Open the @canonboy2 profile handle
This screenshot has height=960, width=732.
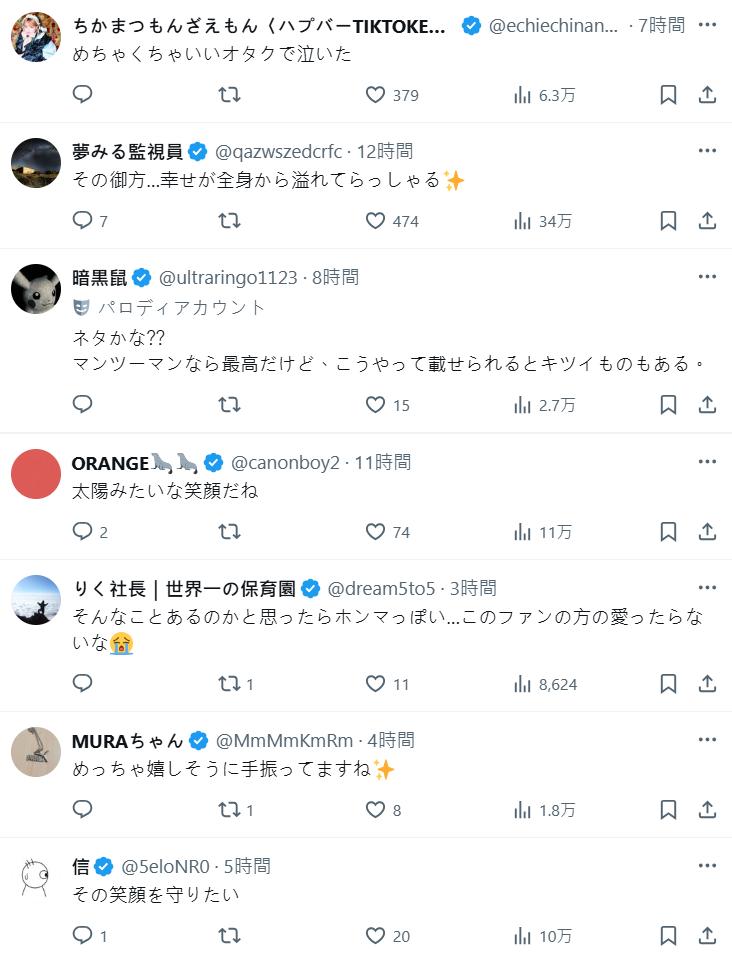click(x=286, y=462)
